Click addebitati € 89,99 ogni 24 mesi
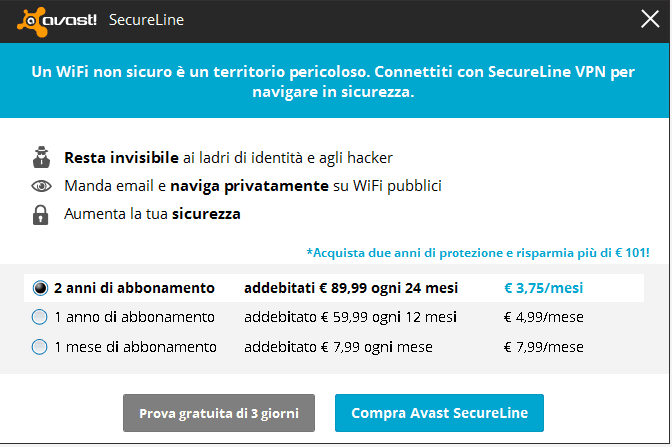 coord(351,288)
